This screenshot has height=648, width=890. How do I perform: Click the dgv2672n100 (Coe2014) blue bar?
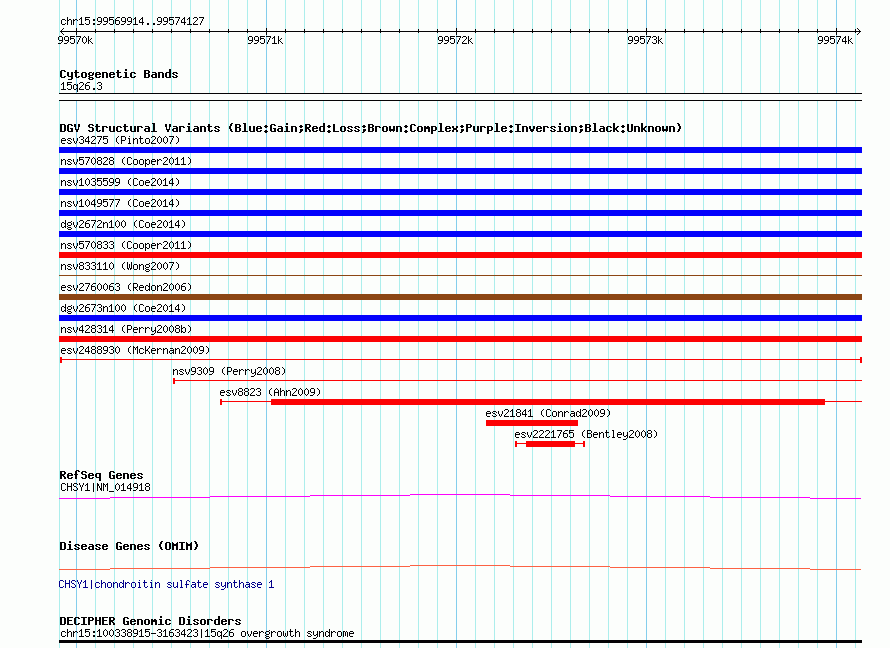pos(460,234)
